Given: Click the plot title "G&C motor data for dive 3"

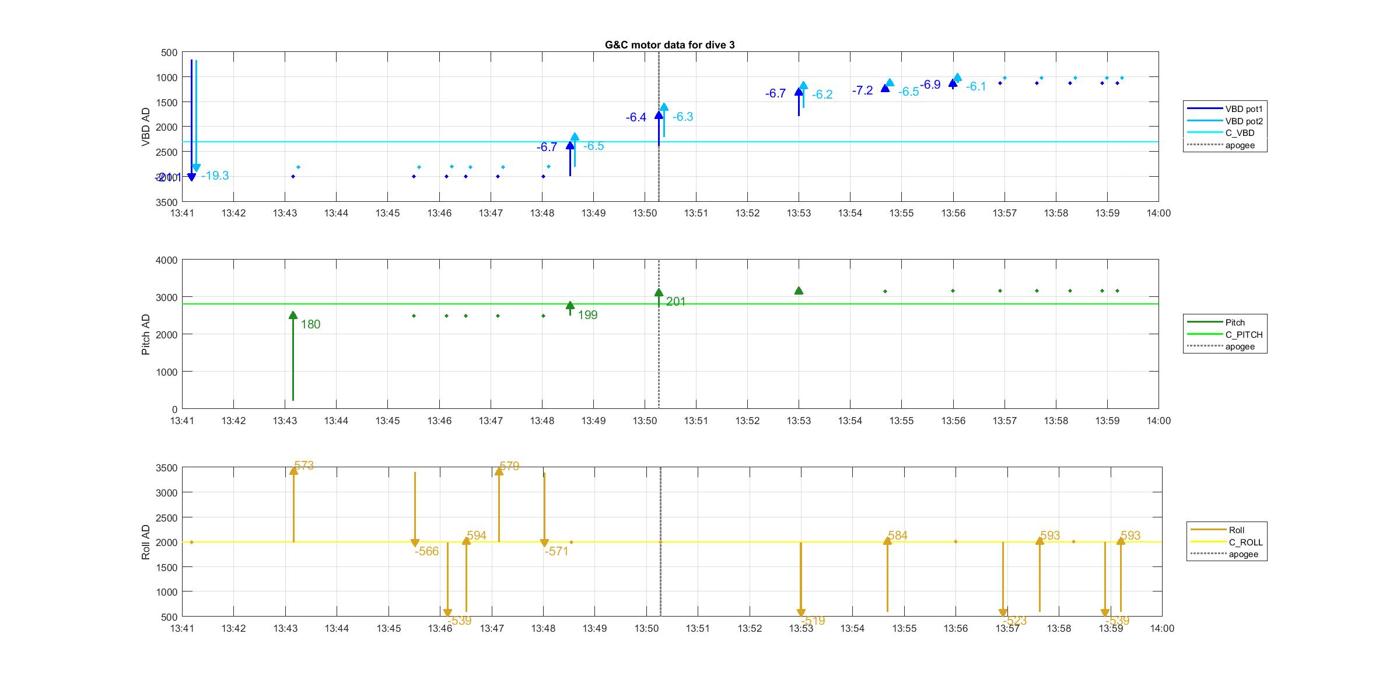Looking at the screenshot, I should (669, 45).
